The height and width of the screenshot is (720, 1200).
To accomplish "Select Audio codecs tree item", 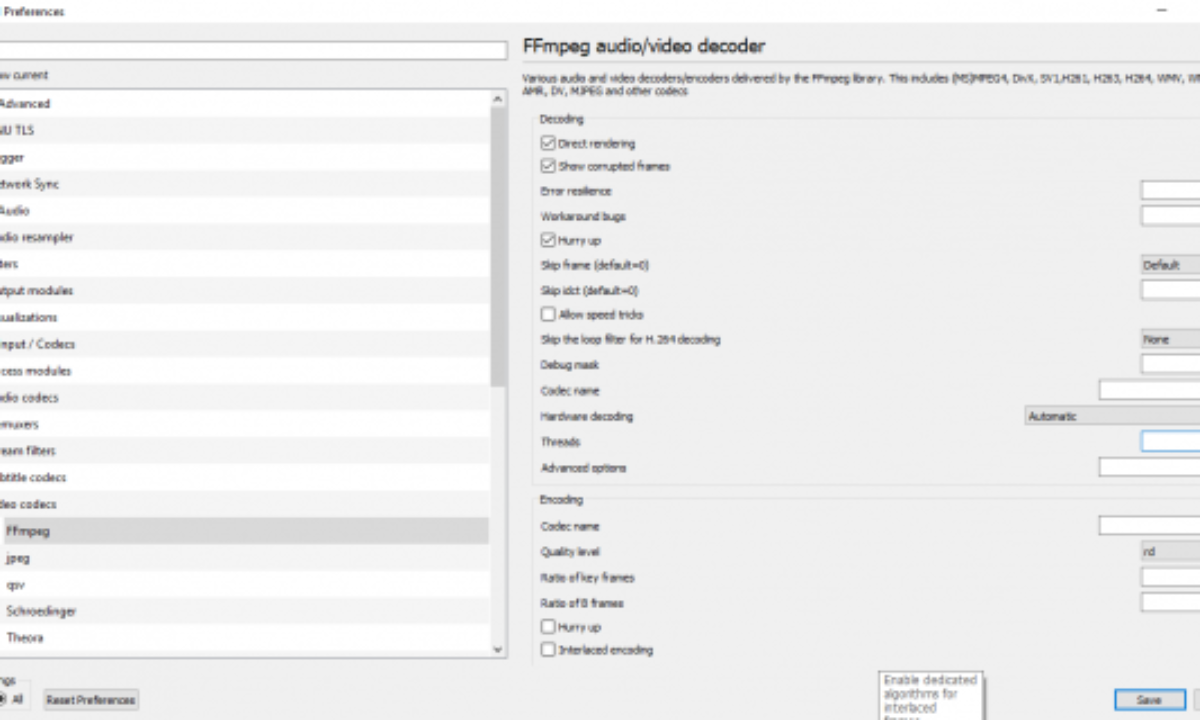I will click(x=244, y=397).
